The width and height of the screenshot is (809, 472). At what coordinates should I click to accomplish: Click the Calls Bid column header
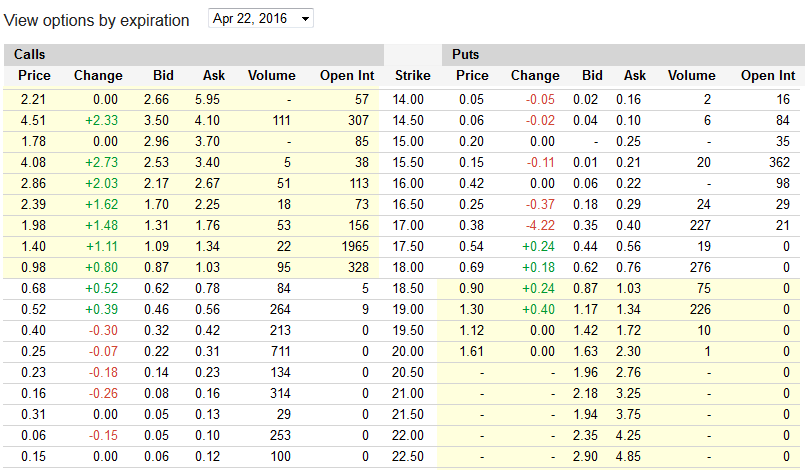pyautogui.click(x=163, y=76)
